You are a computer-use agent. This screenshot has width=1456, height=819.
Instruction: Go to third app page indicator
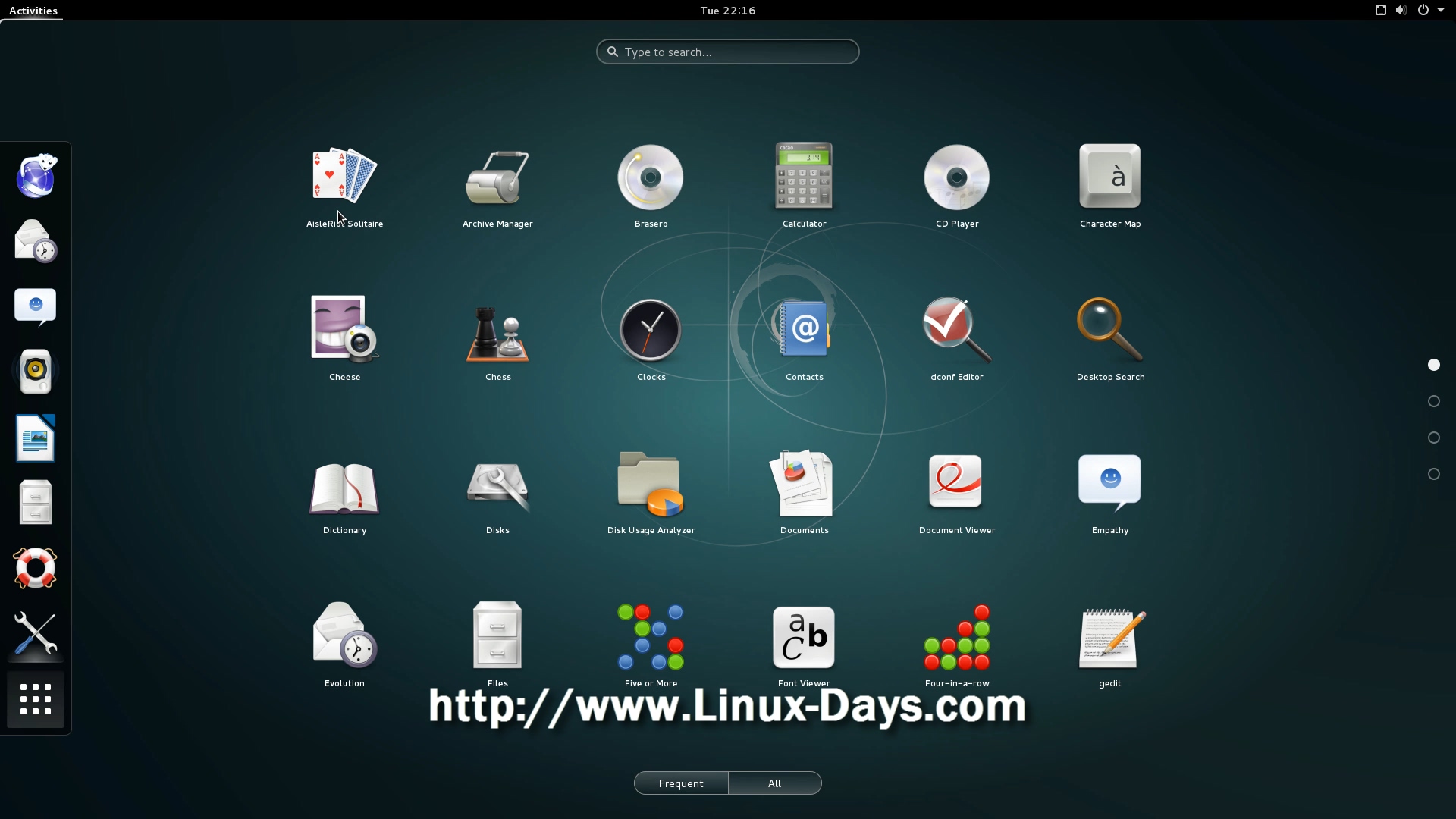tap(1433, 438)
